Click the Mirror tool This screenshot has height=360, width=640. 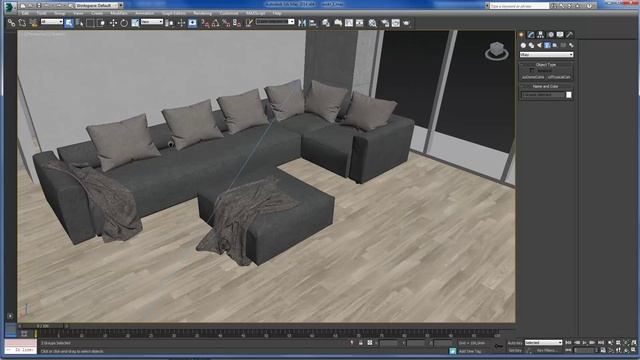(302, 23)
